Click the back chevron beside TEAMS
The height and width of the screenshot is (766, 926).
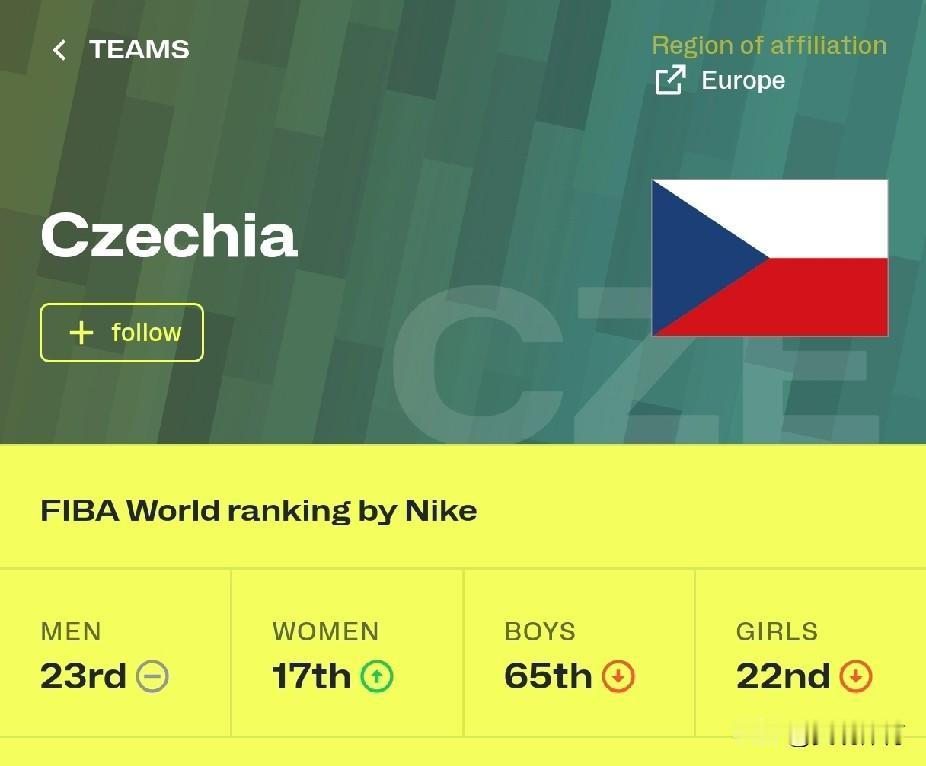[60, 50]
